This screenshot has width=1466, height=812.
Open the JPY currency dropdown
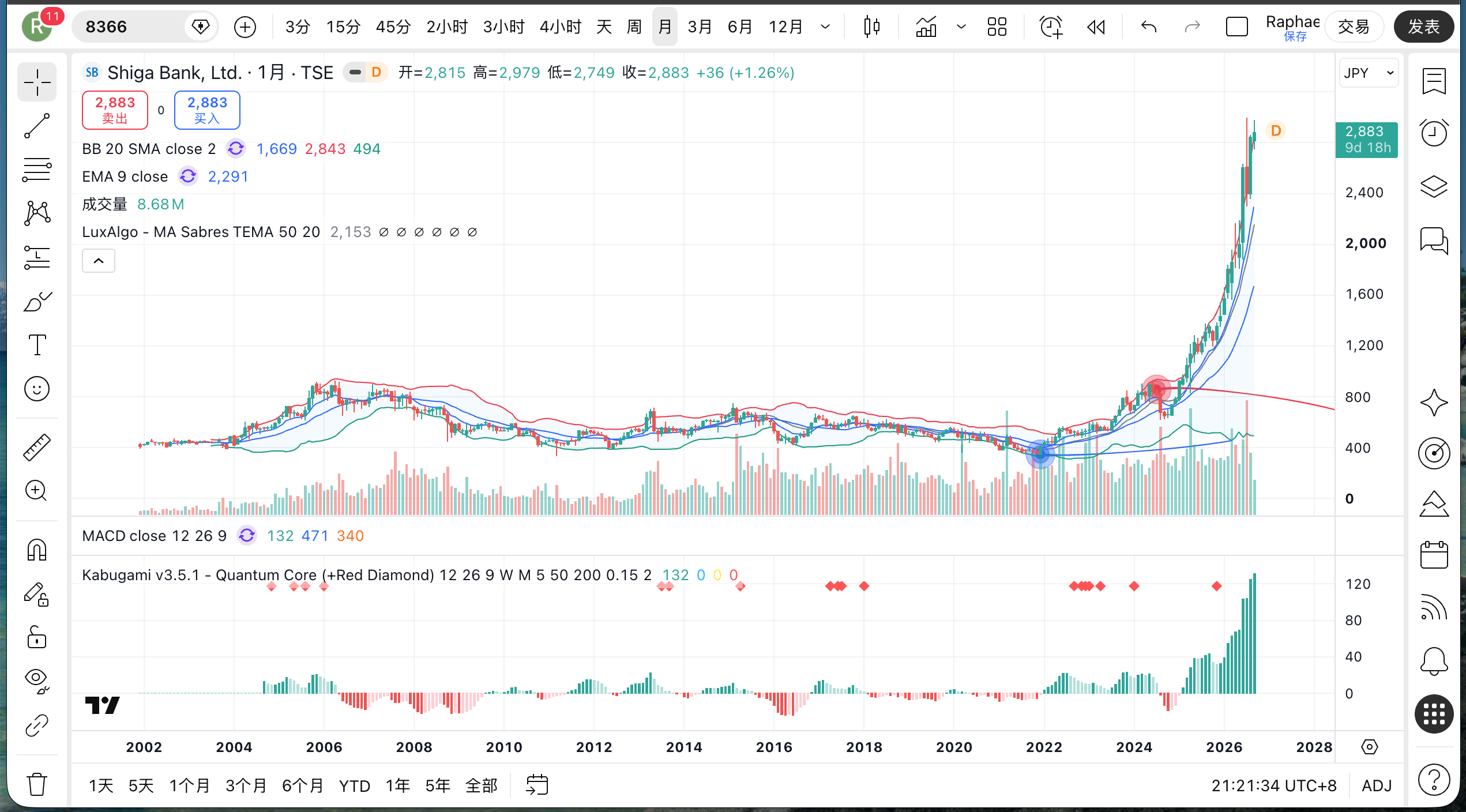click(x=1369, y=73)
